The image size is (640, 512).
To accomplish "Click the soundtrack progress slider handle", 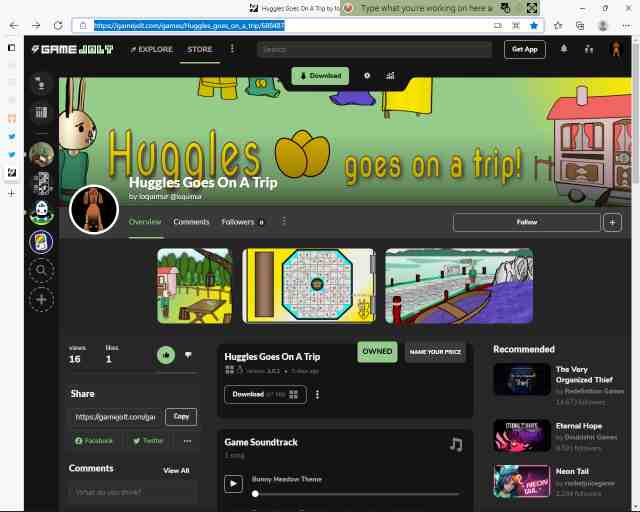I will coord(255,494).
